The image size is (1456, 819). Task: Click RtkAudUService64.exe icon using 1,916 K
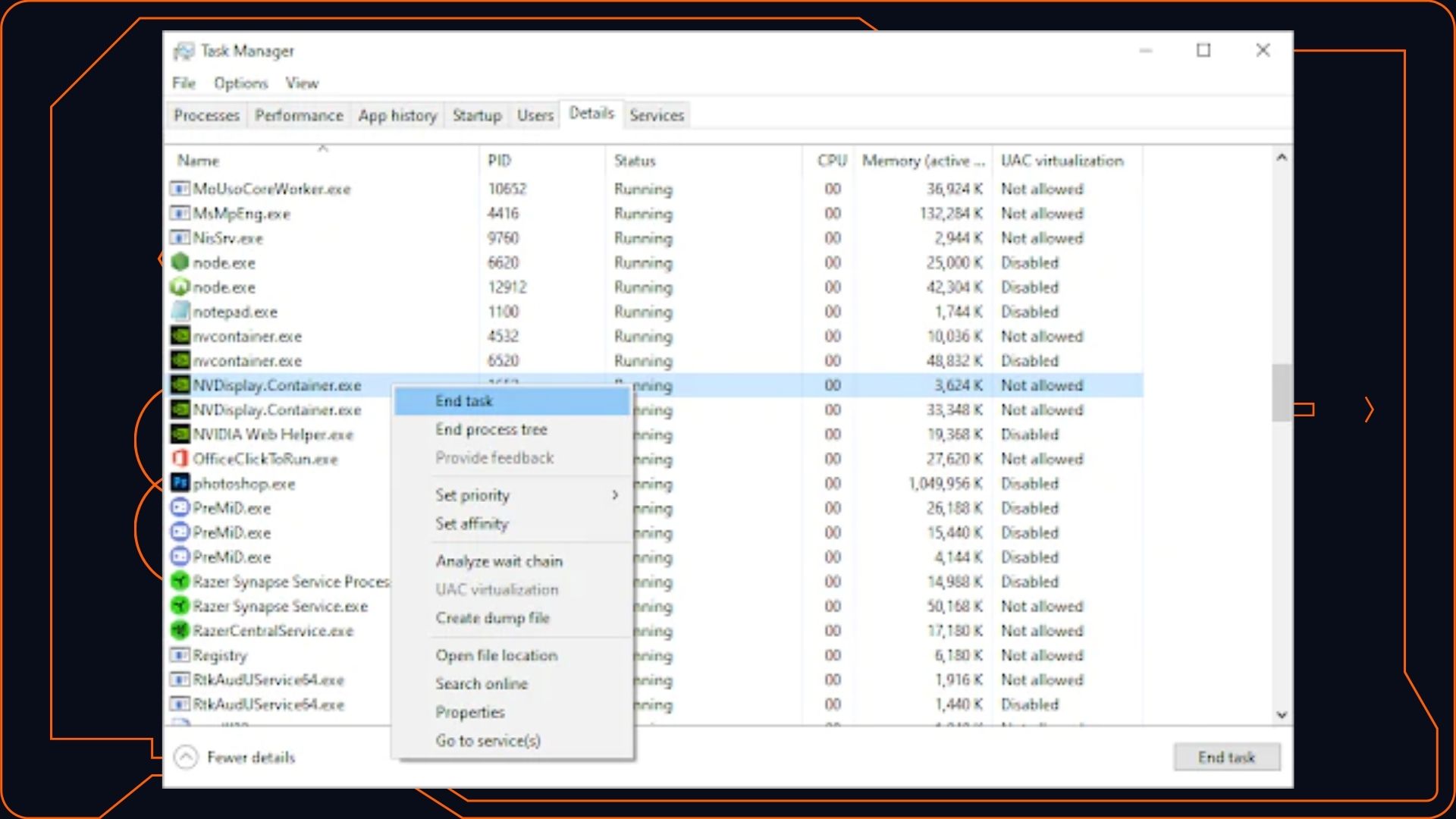point(180,679)
